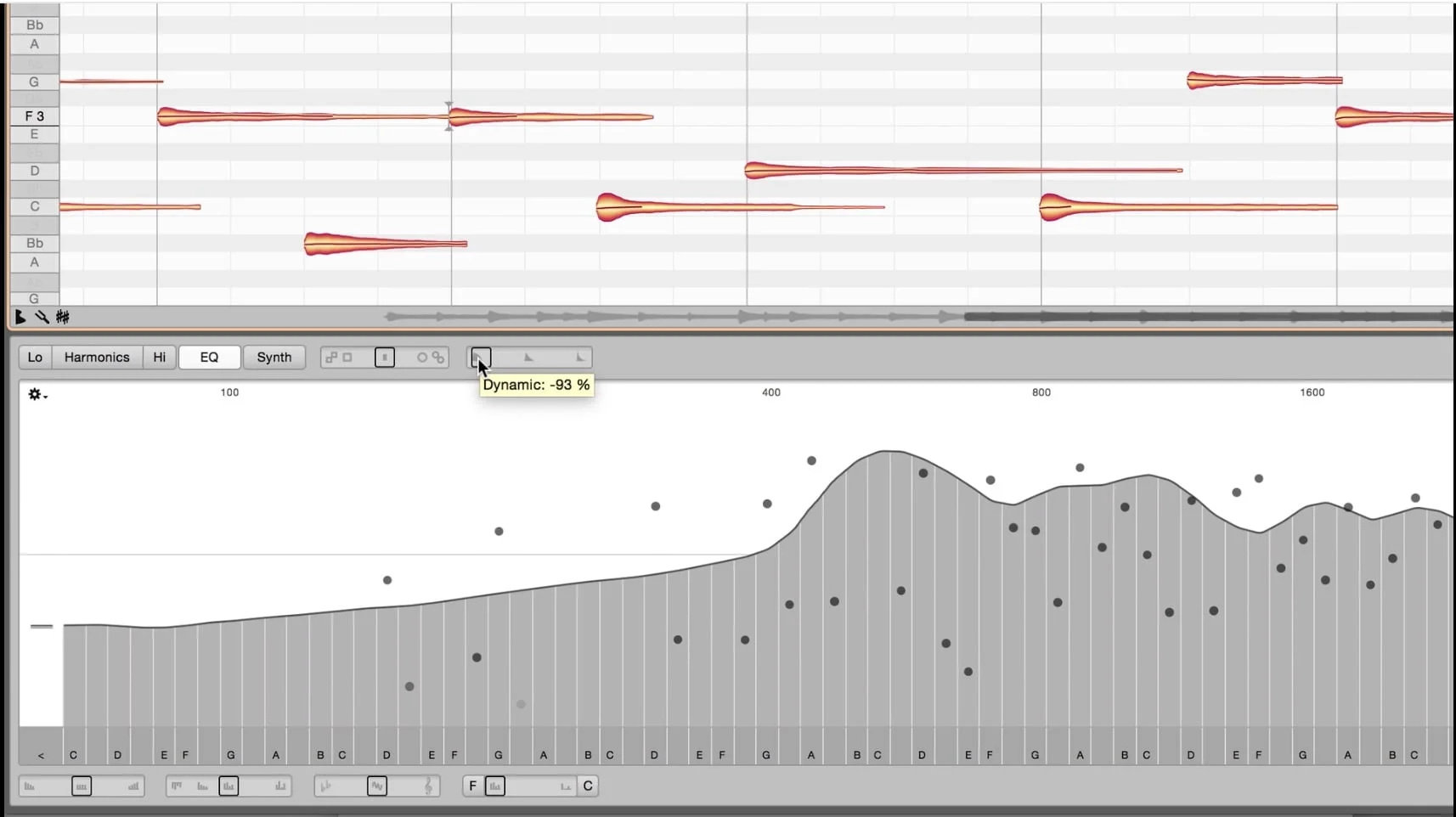The width and height of the screenshot is (1456, 817).
Task: Click the rightmost triangle expander in the Dynamic group
Action: [x=581, y=358]
